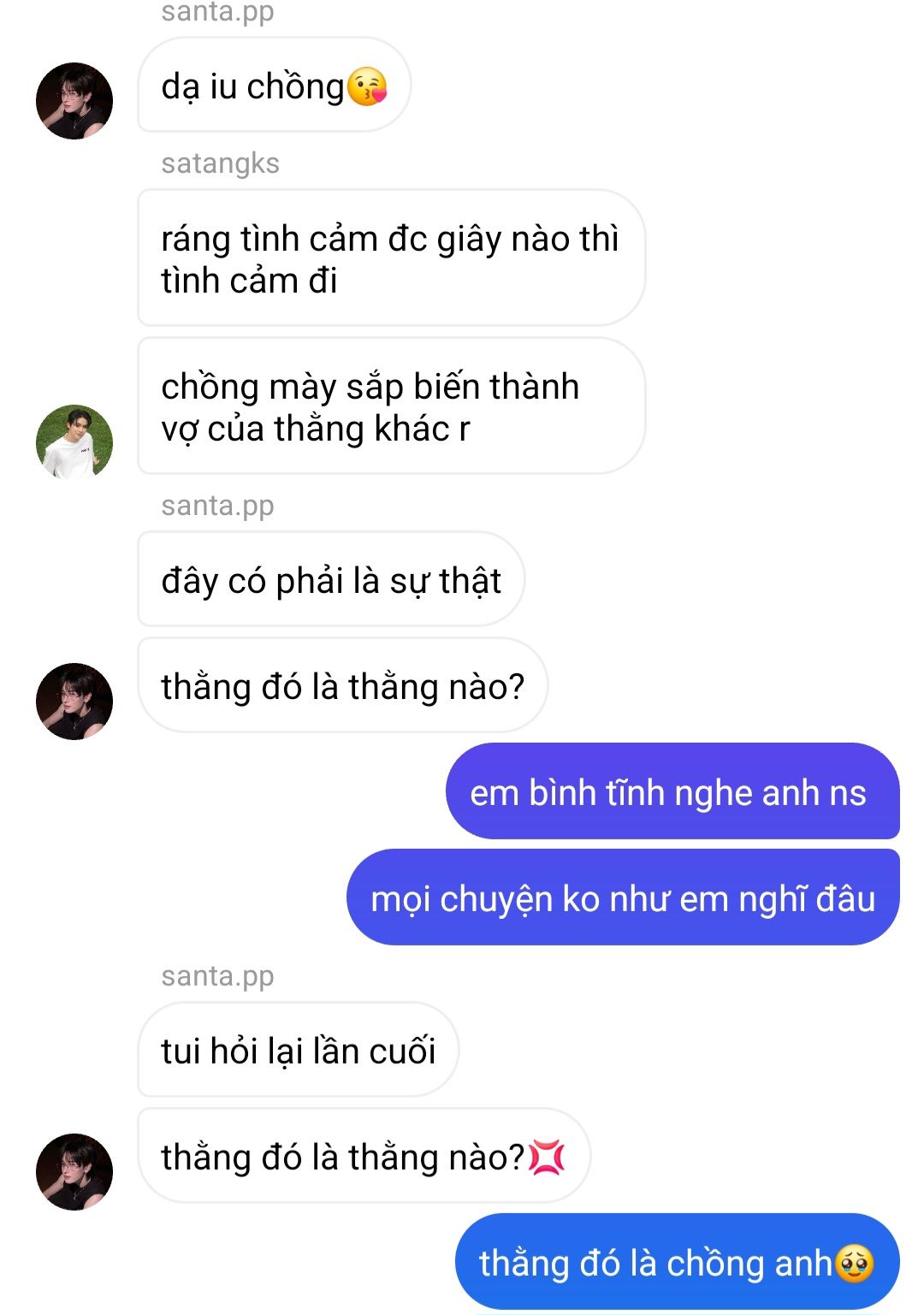Select first 'thằng đó là thằng nào?' bubble
This screenshot has width=924, height=1315.
pos(343,685)
